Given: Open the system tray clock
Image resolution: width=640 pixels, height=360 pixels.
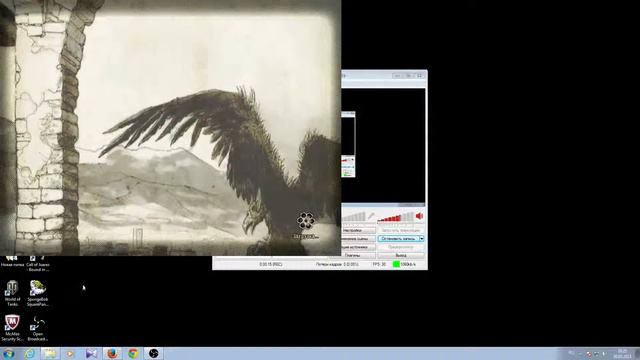Looking at the screenshot, I should 622,353.
